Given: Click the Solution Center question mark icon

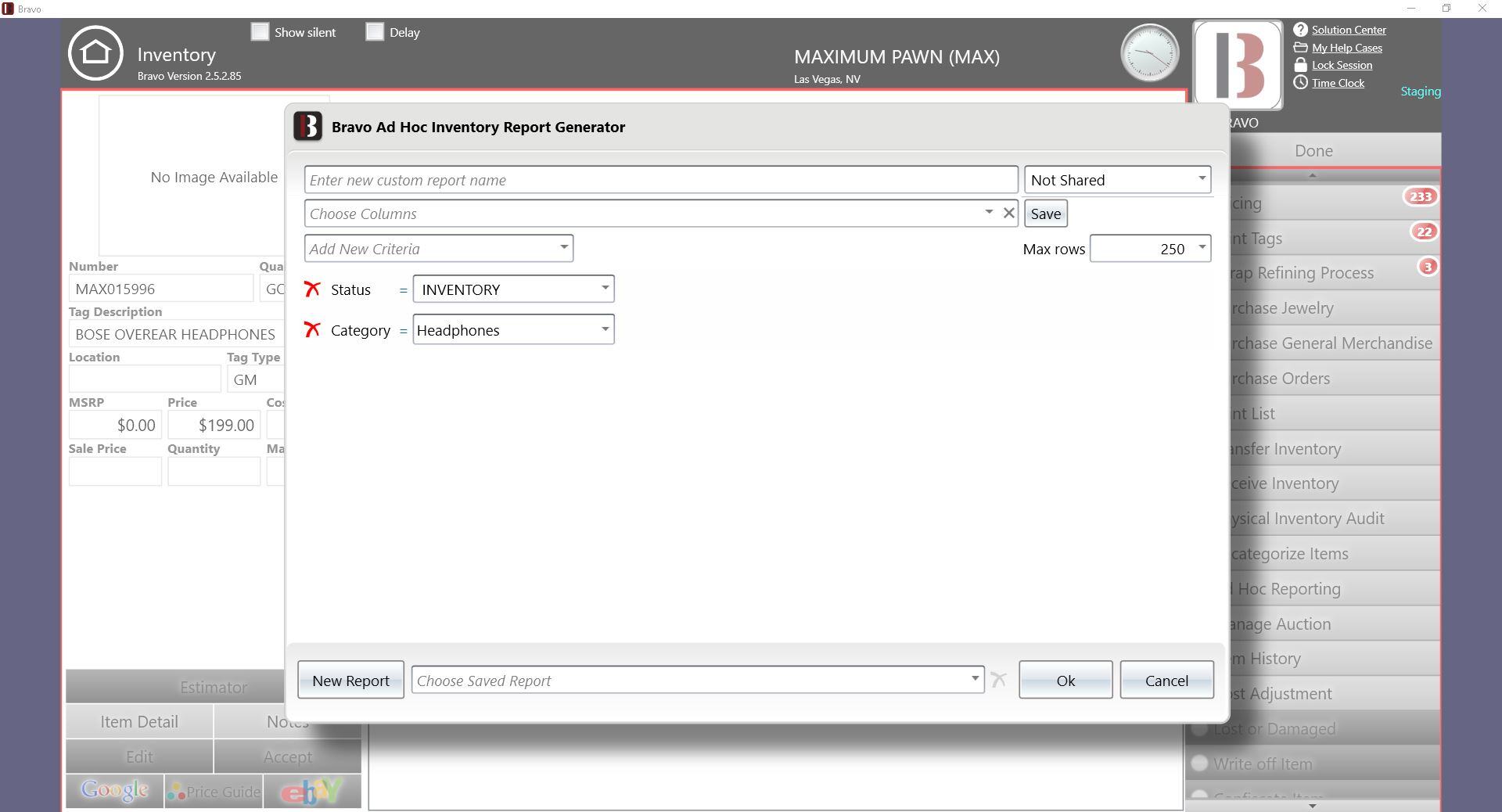Looking at the screenshot, I should click(x=1300, y=30).
